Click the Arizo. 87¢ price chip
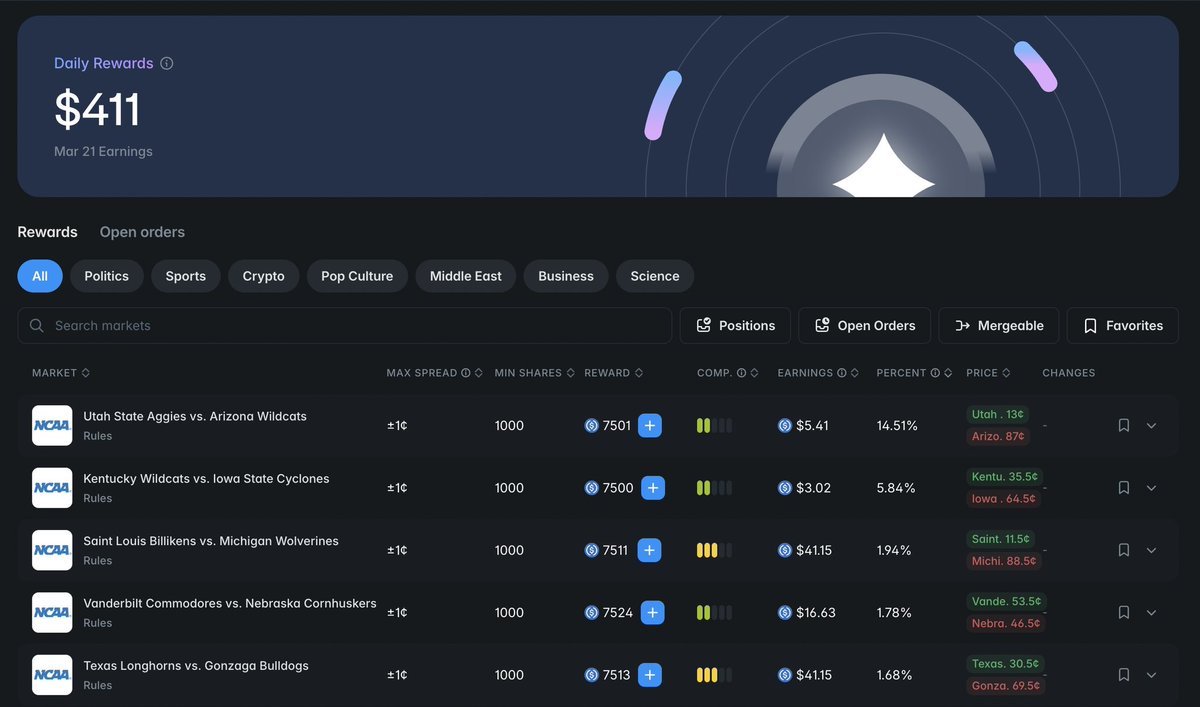1200x707 pixels. click(x=998, y=436)
